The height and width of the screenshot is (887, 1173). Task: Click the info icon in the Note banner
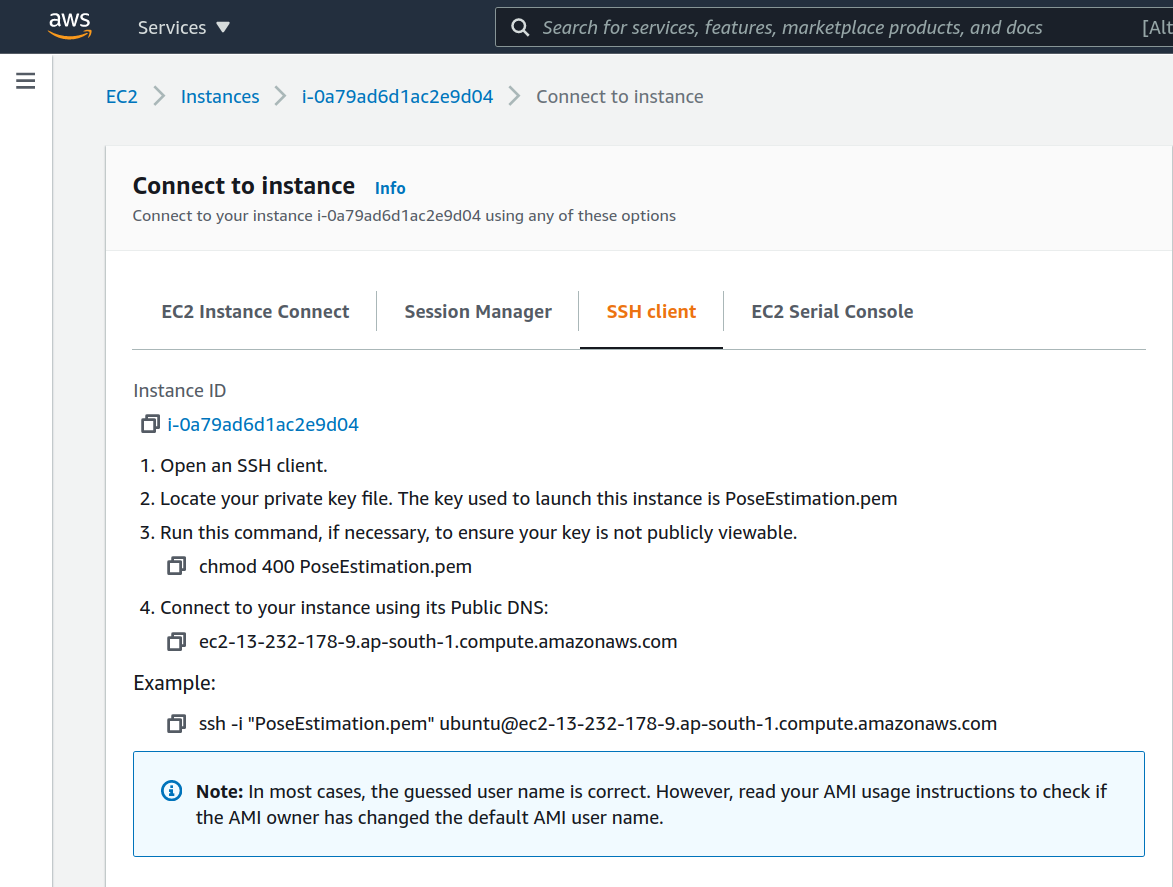(170, 790)
